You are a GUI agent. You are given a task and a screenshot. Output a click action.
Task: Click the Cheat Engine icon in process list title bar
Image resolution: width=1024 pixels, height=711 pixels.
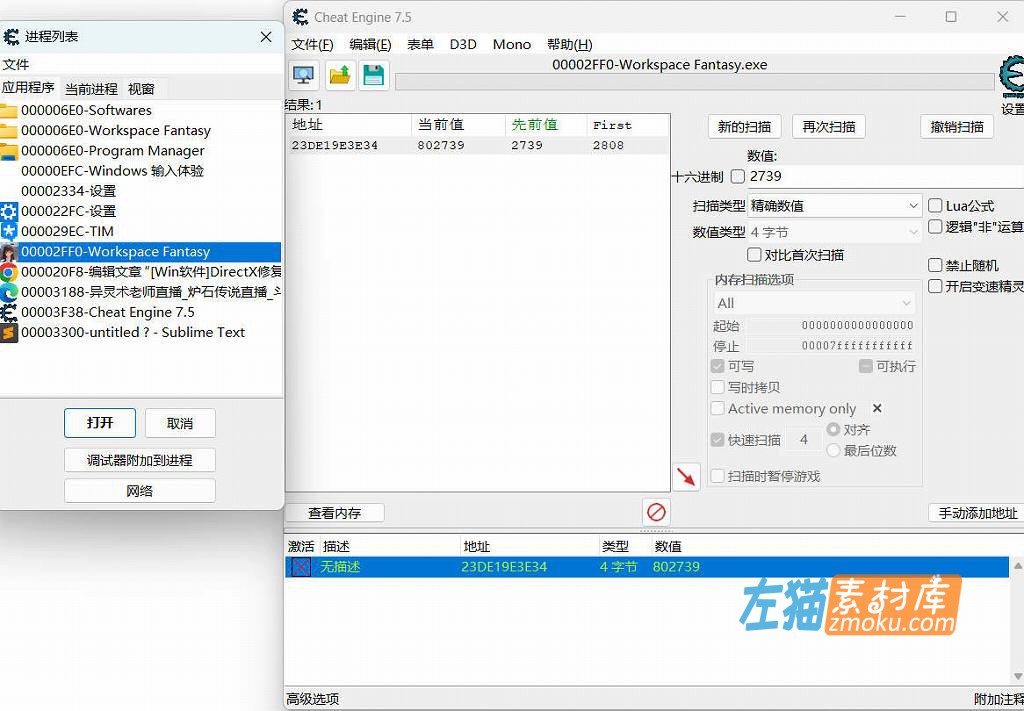11,36
